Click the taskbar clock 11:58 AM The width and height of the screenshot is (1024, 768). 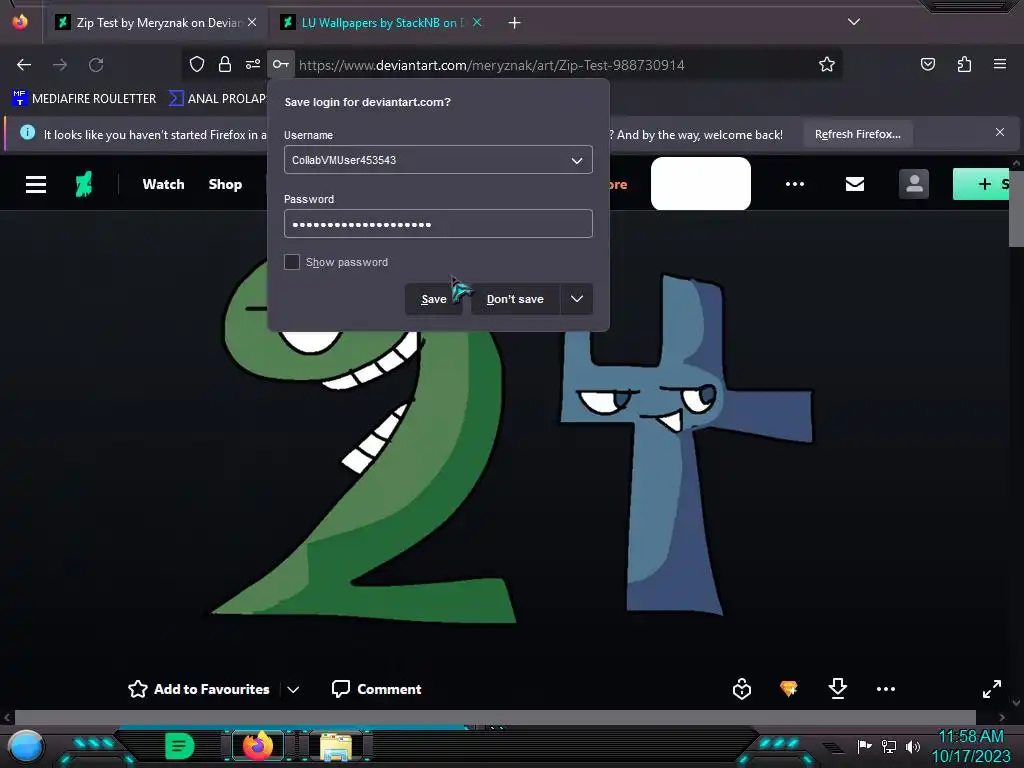pyautogui.click(x=970, y=737)
